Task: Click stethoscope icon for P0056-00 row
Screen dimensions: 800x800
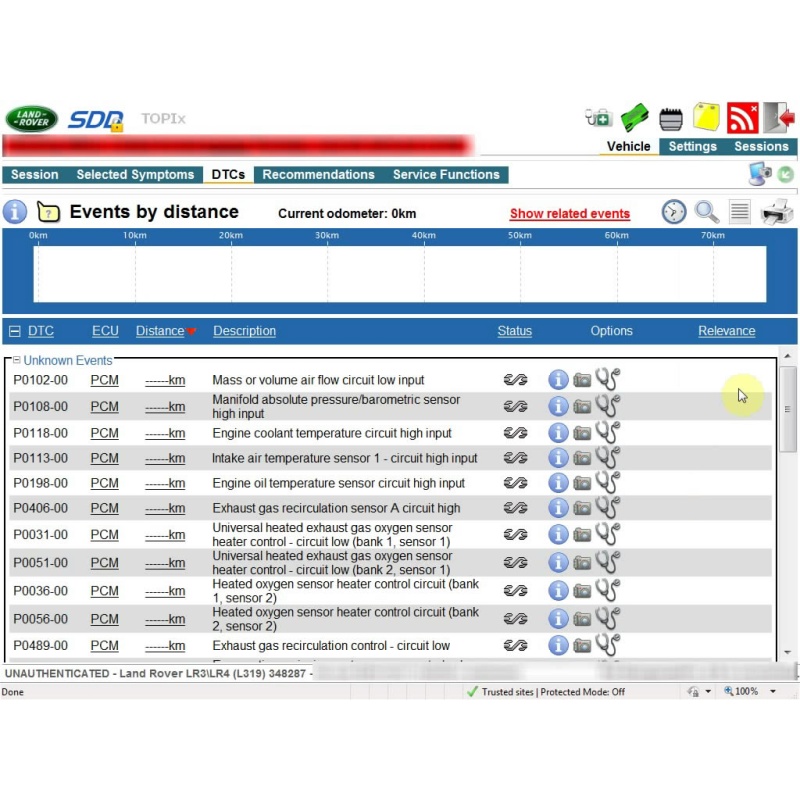Action: (x=608, y=618)
